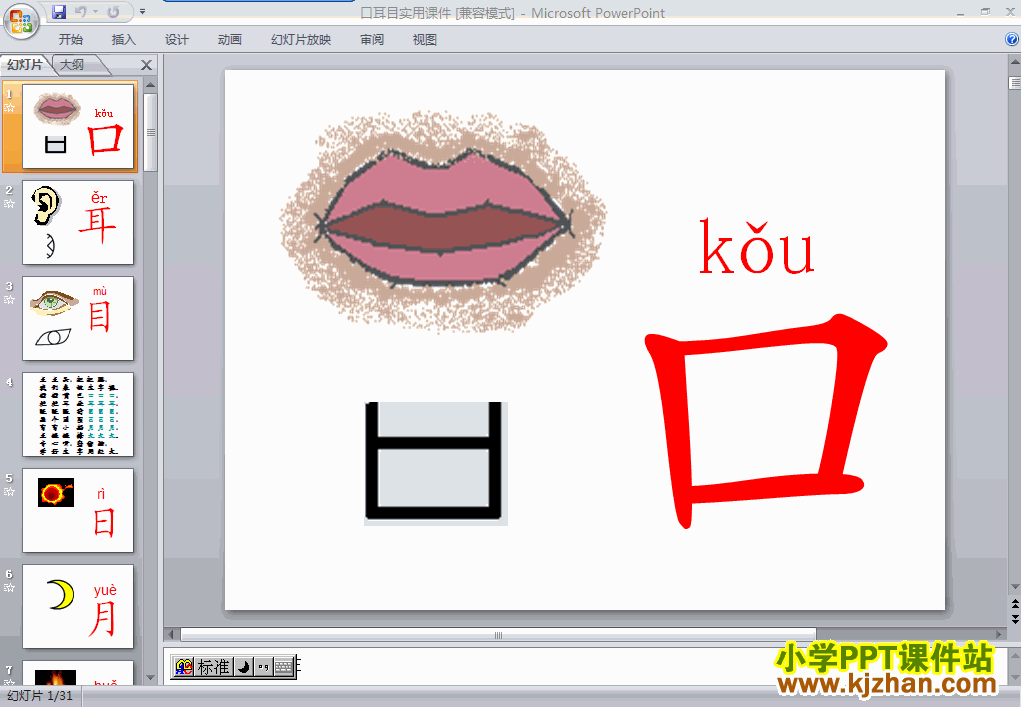Open the 幻灯片放映 ribbon tab
The image size is (1021, 707).
[x=301, y=40]
